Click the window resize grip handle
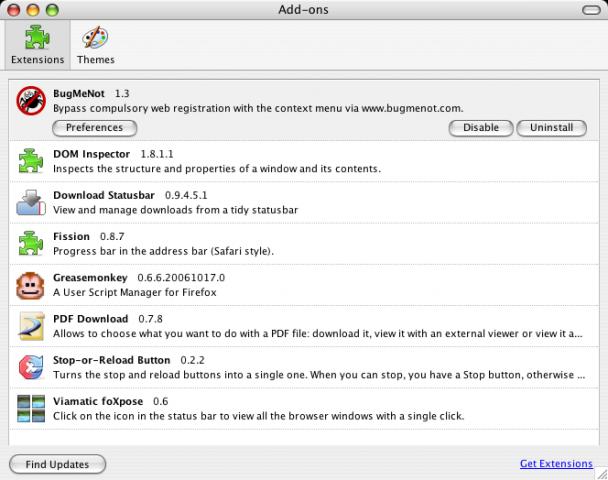This screenshot has height=480, width=608. [602, 474]
